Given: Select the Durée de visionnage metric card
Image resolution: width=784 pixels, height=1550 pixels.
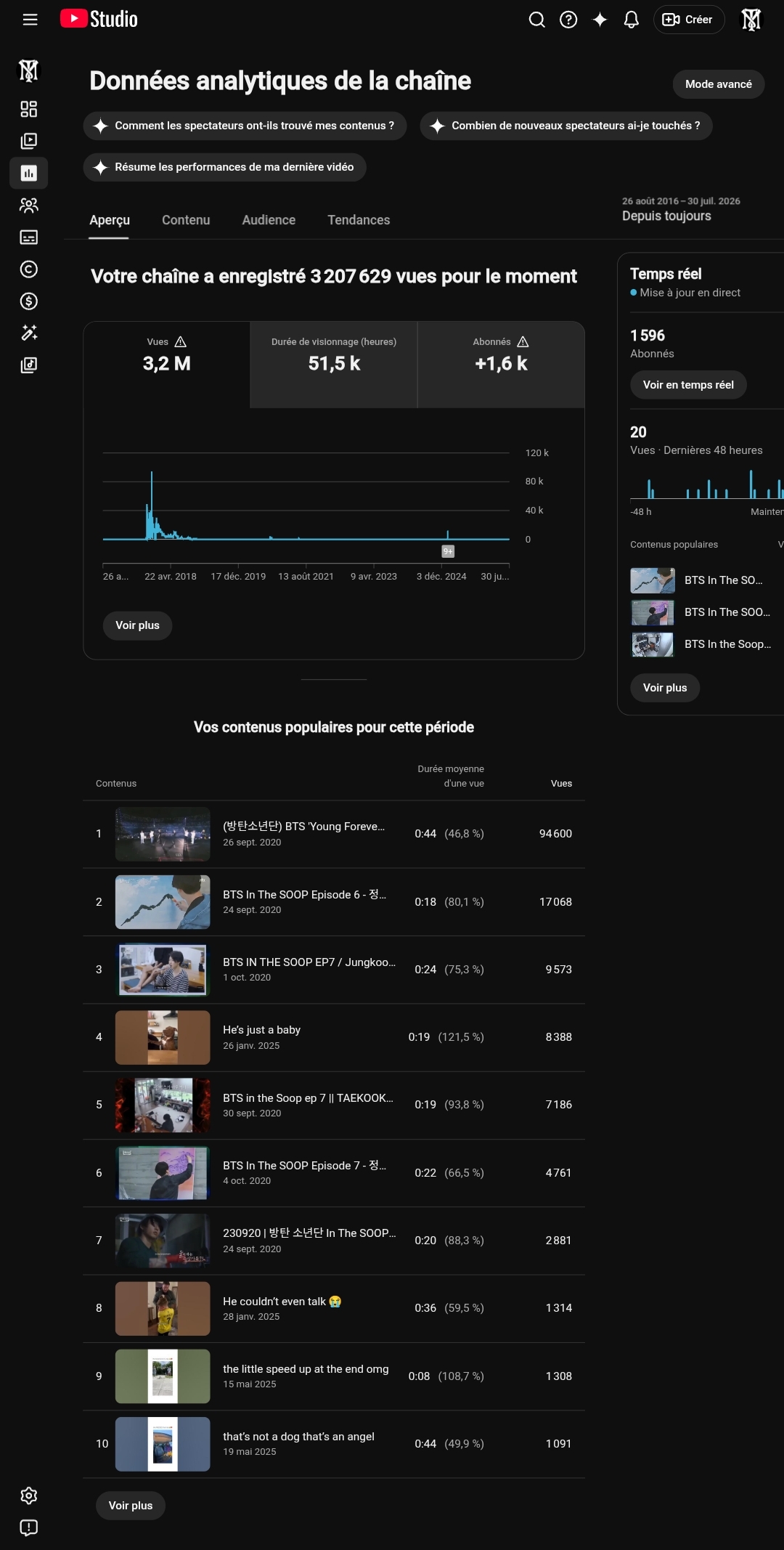Looking at the screenshot, I should pyautogui.click(x=334, y=365).
